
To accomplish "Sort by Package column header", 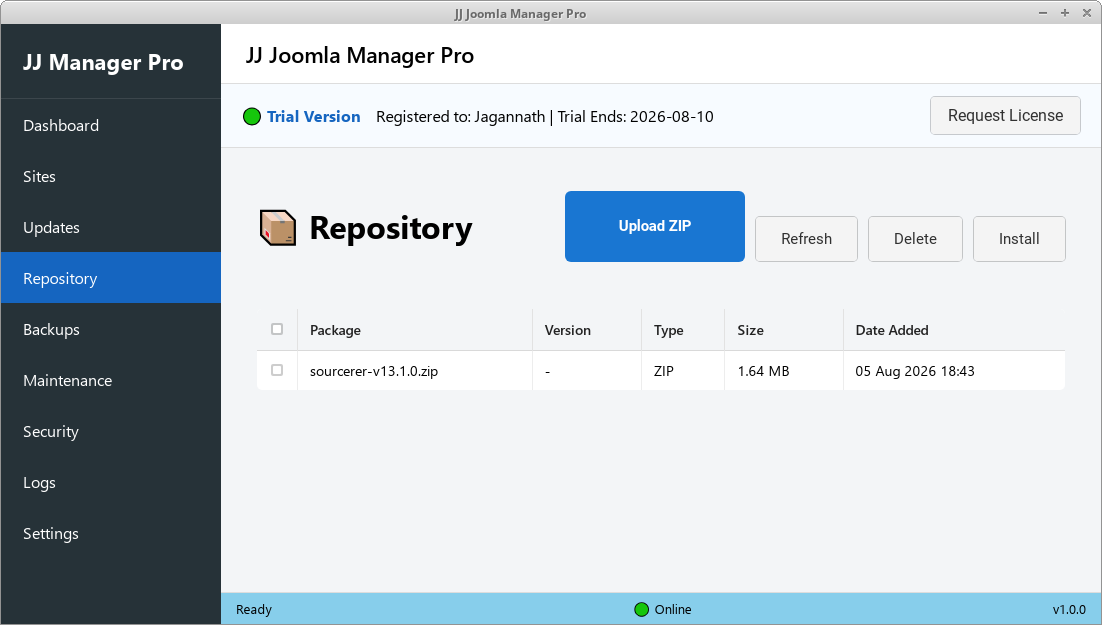I will (x=415, y=330).
